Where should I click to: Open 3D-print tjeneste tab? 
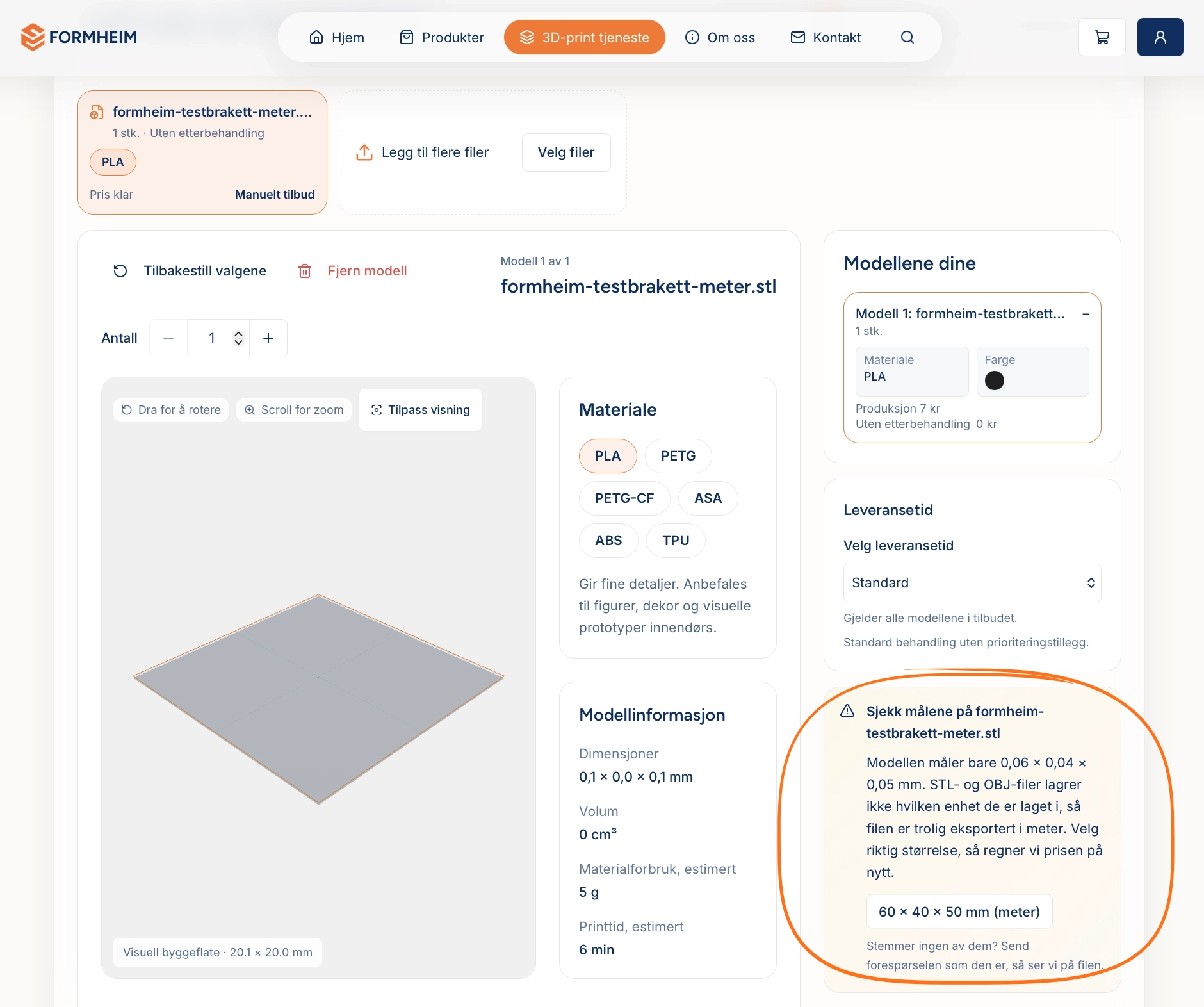585,37
